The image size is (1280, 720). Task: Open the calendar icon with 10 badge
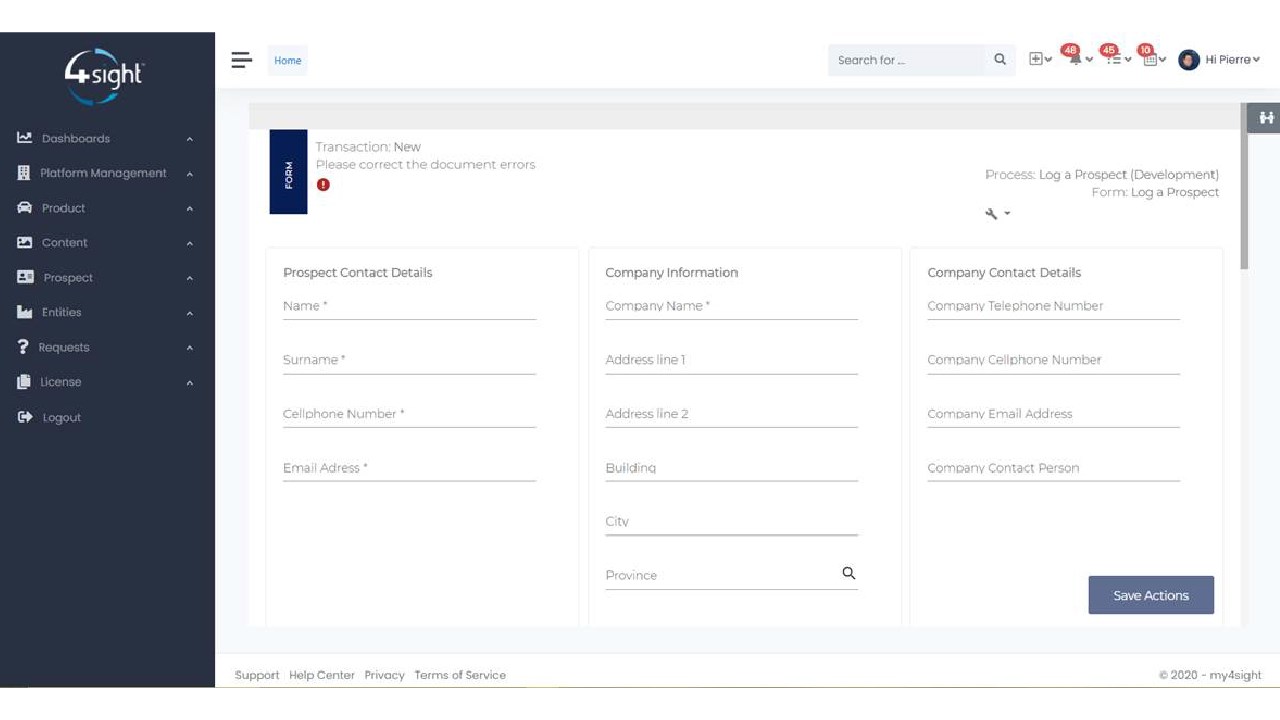1151,60
